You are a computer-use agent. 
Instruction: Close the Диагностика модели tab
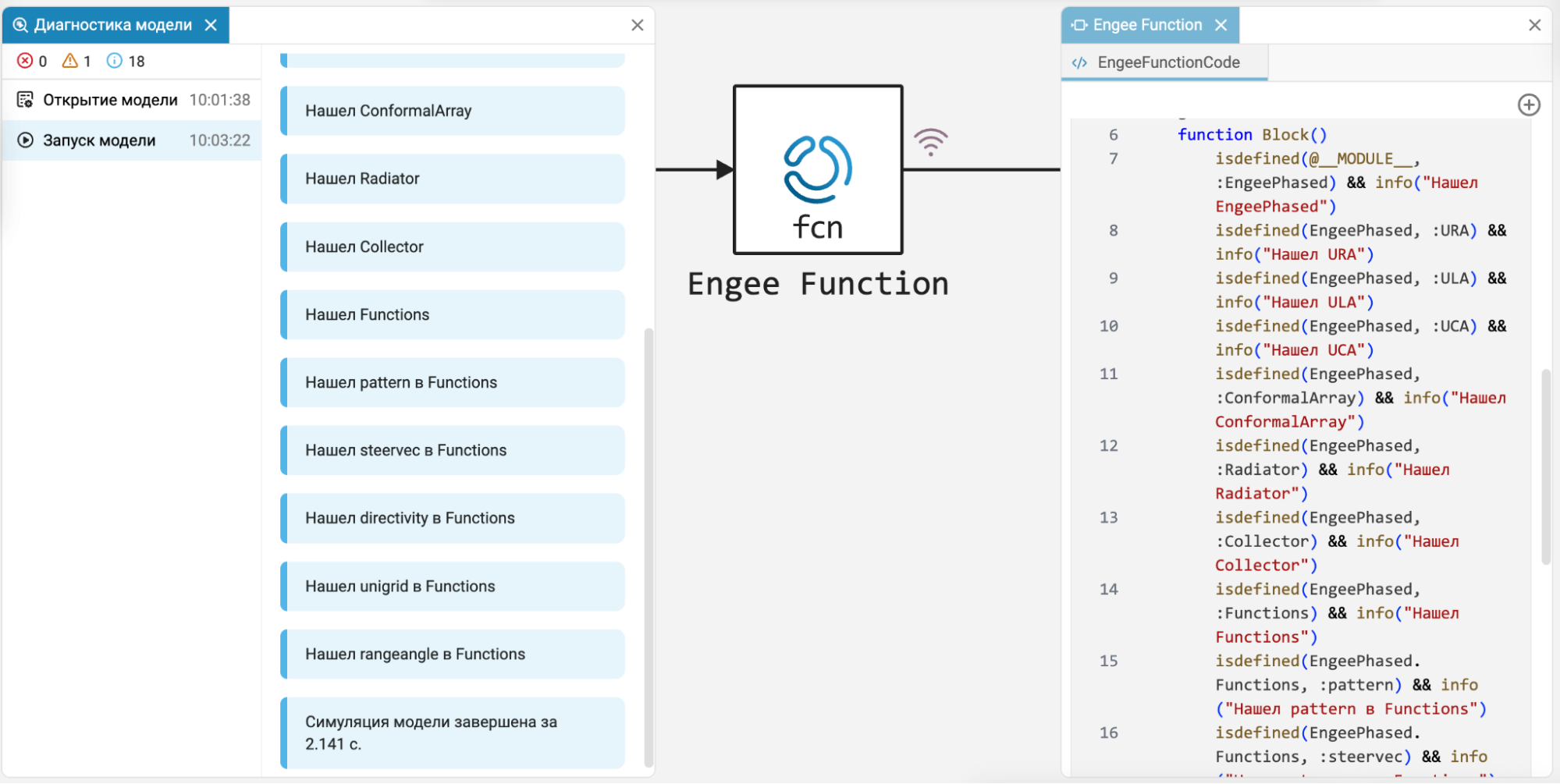point(211,25)
